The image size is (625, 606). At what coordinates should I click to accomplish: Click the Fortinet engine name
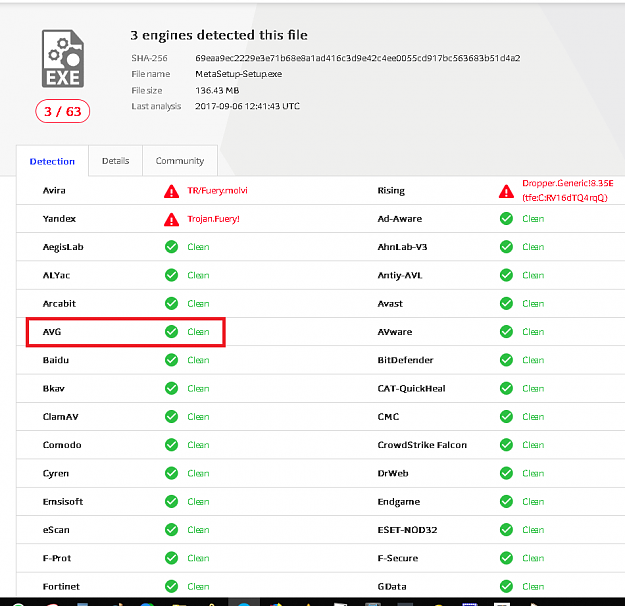61,586
